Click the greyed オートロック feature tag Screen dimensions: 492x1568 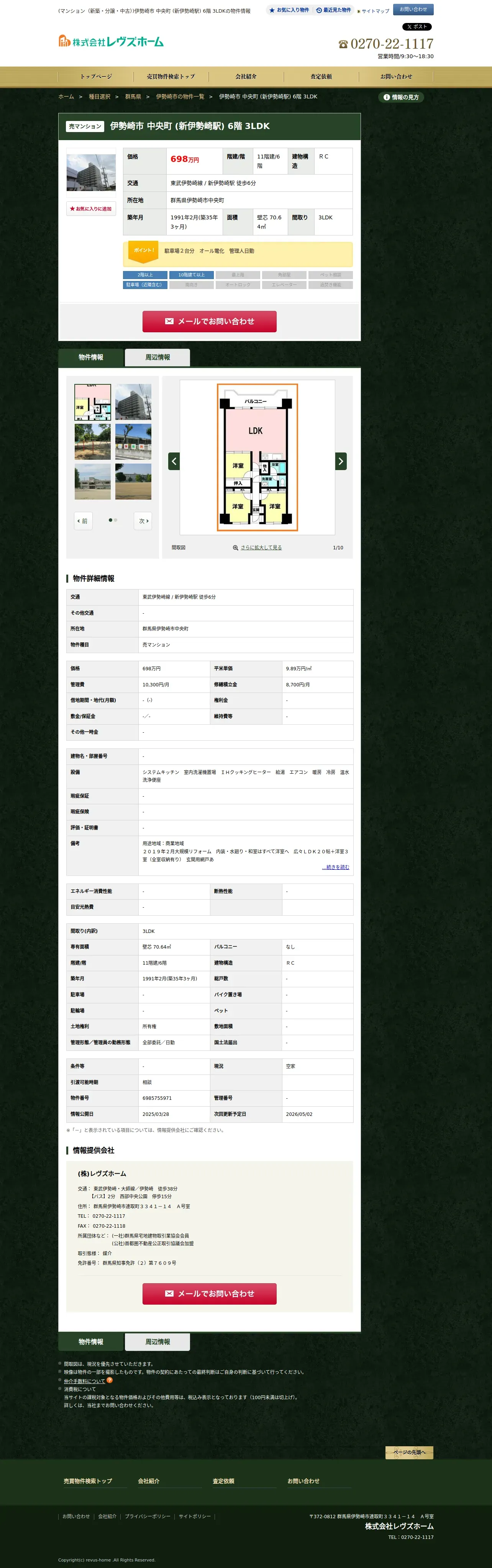tap(238, 285)
